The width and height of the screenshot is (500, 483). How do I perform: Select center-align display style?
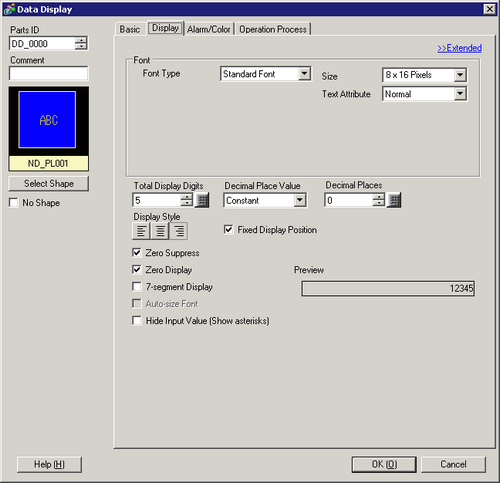tap(160, 231)
